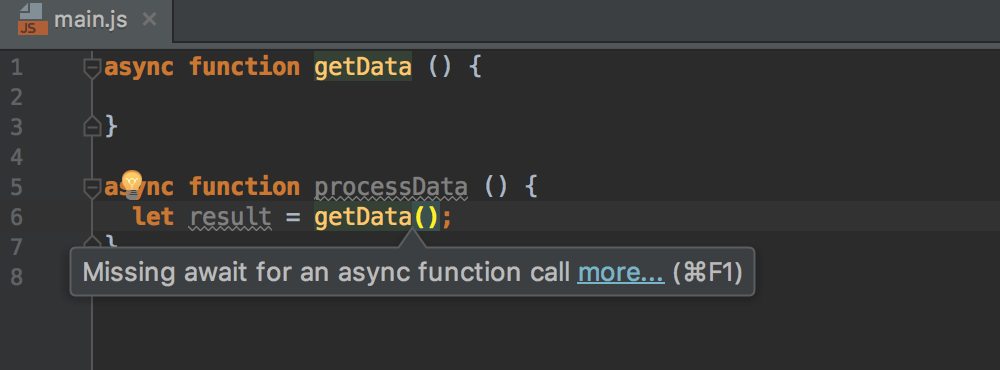
Task: Click the processData function name
Action: [x=391, y=187]
